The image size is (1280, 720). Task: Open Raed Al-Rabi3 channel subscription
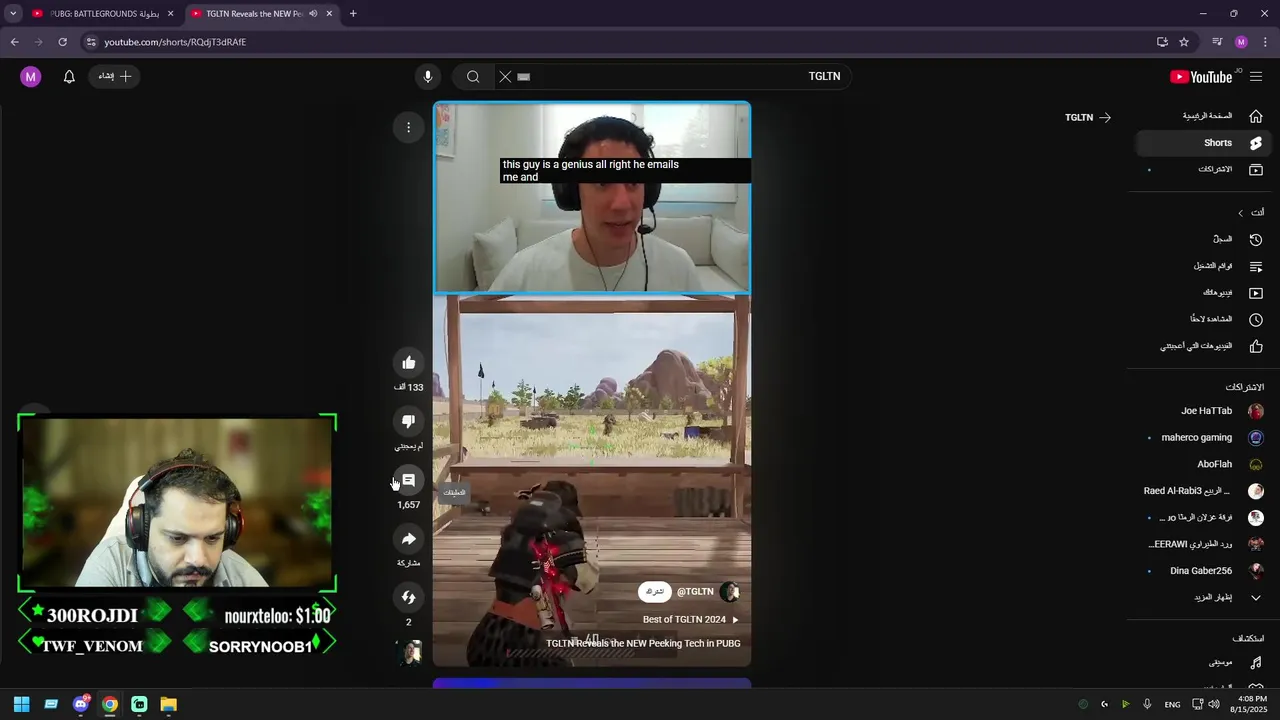1202,491
